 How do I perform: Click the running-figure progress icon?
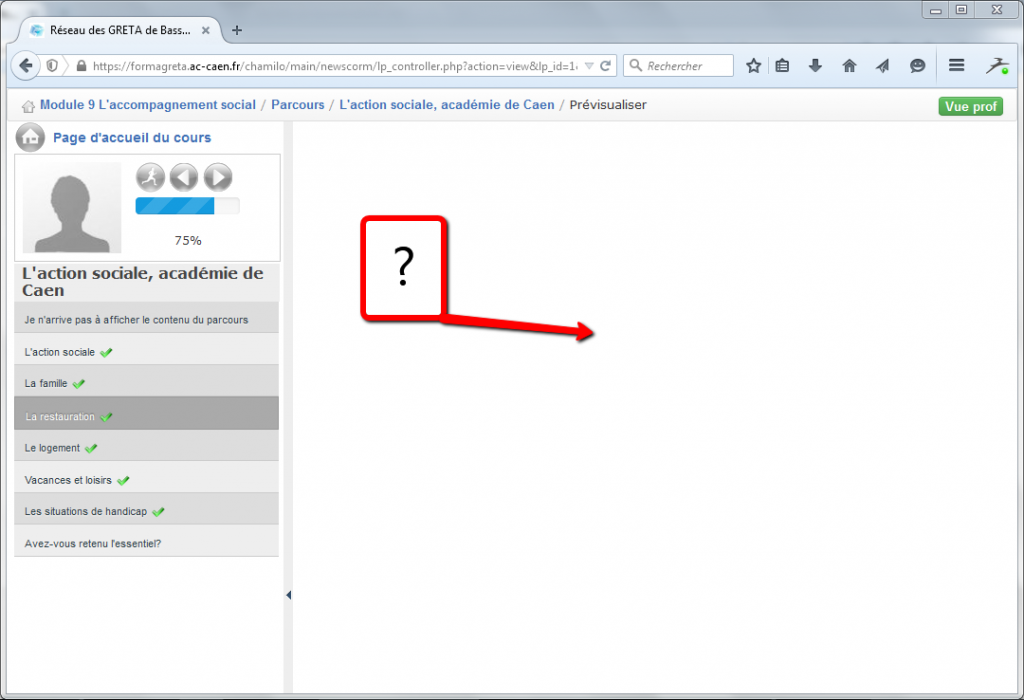(150, 178)
